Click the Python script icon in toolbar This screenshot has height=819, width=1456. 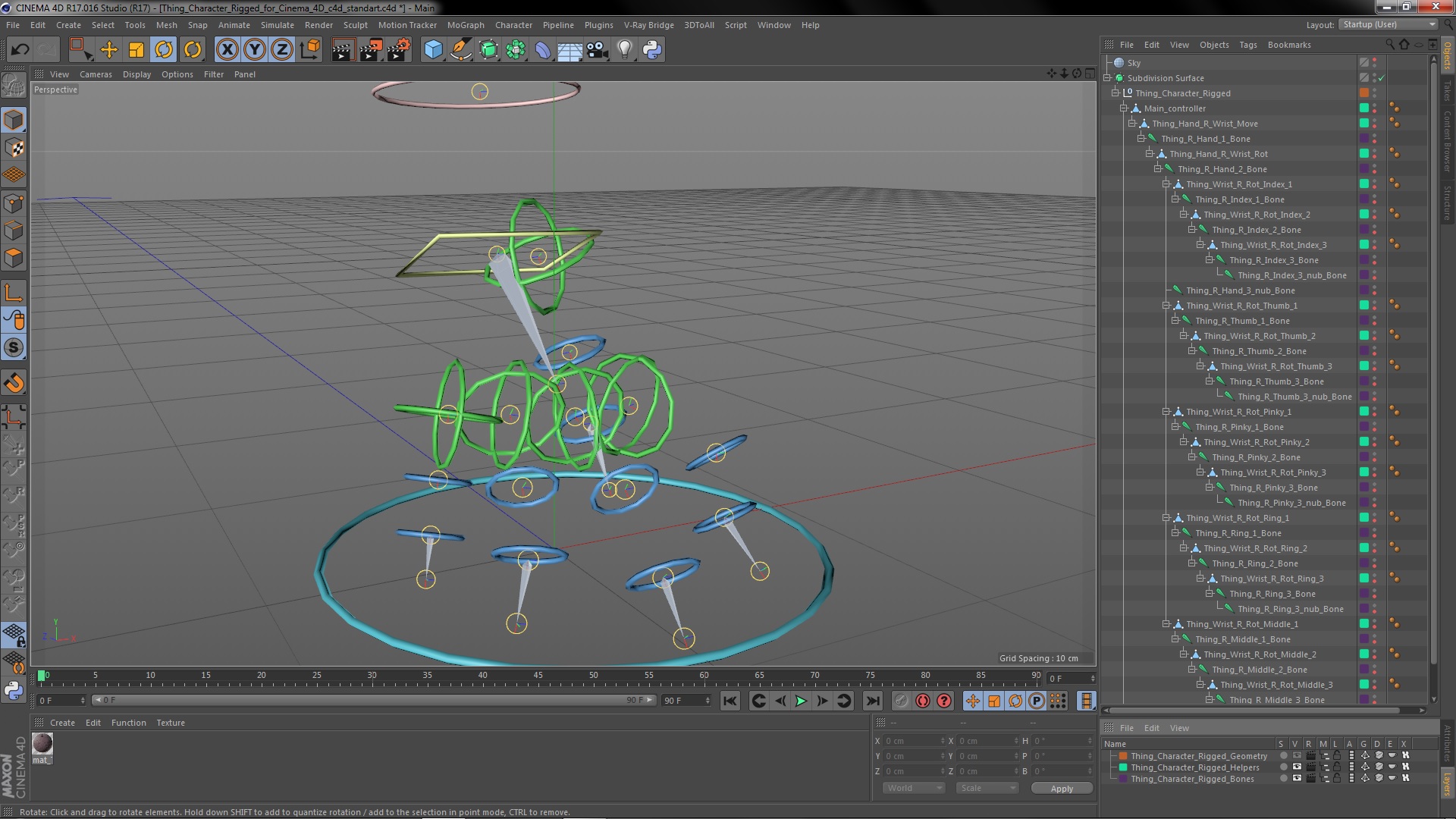(x=652, y=50)
